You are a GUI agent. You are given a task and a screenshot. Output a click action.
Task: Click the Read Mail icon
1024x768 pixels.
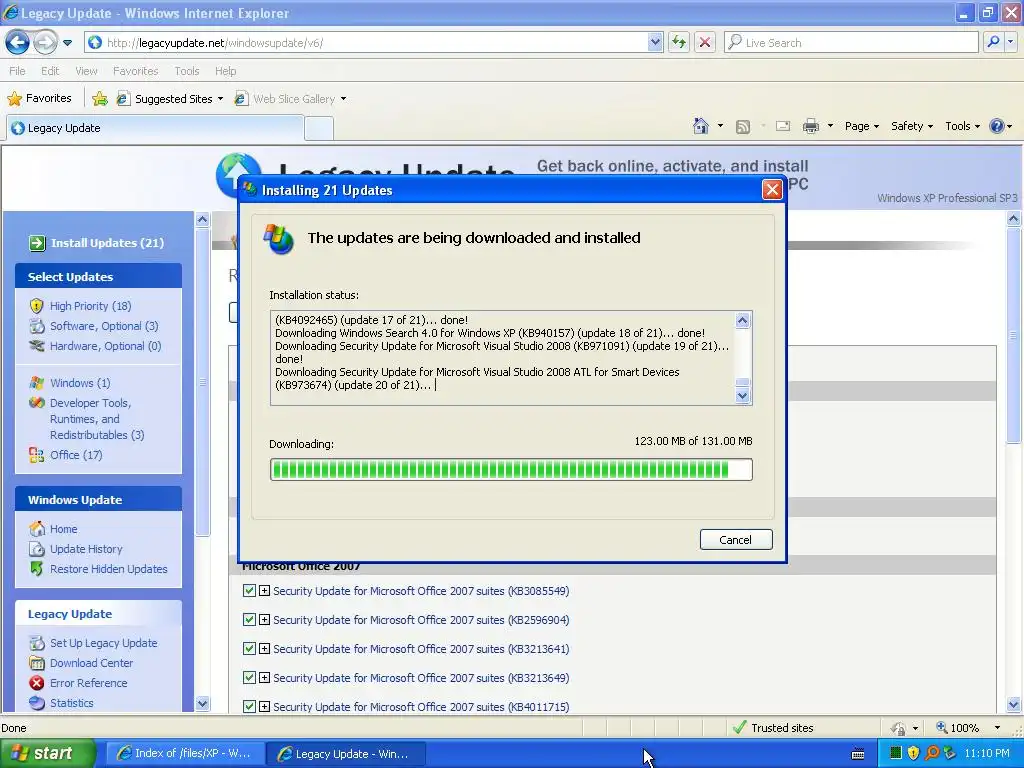783,126
